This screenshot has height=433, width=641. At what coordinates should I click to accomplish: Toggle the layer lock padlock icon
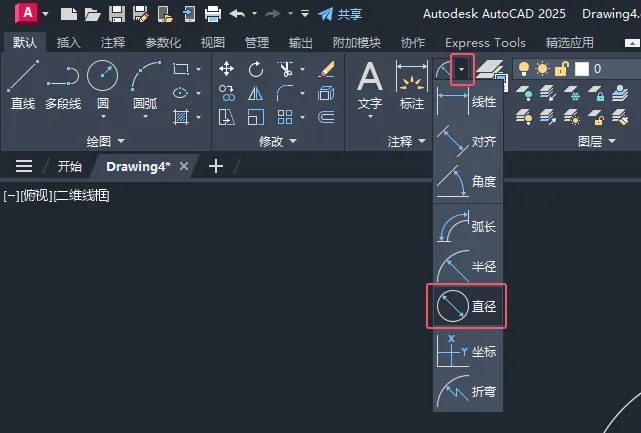coord(562,69)
